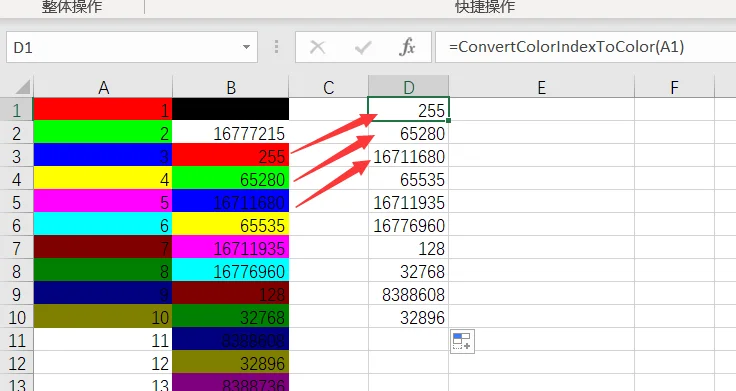Select row 5 header
The width and height of the screenshot is (736, 391).
16,202
